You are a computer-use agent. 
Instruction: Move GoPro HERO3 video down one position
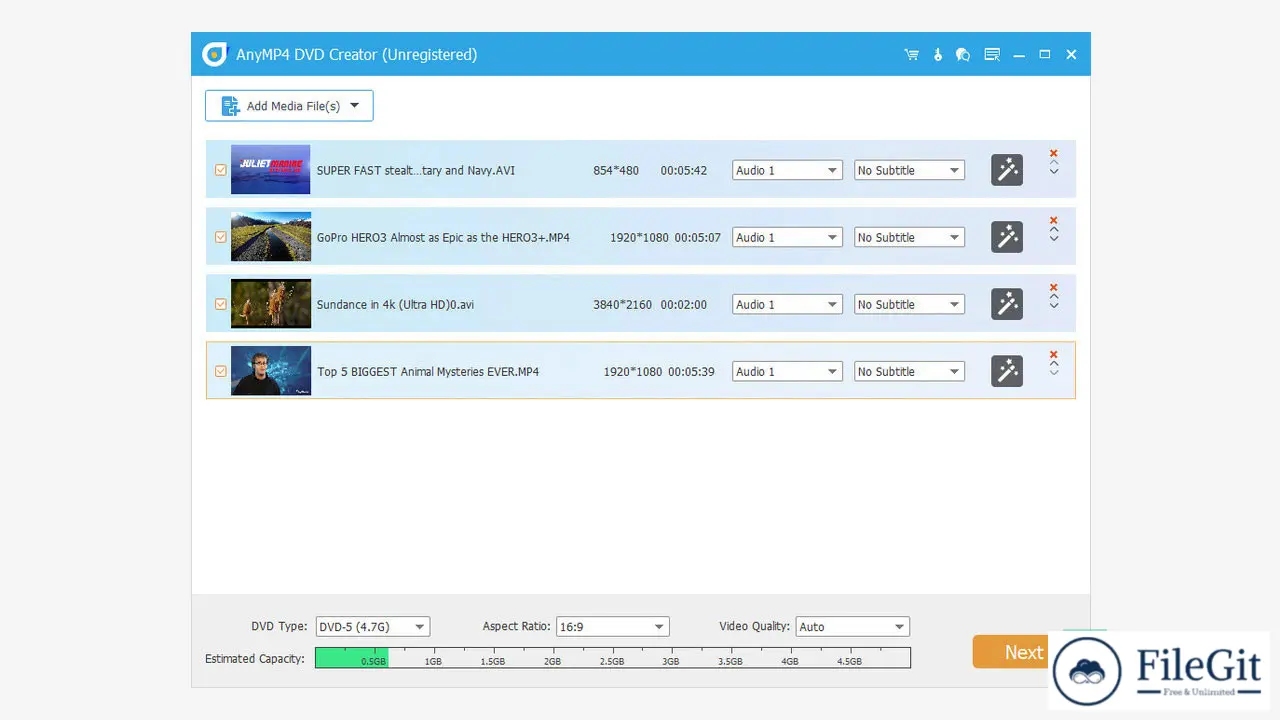coord(1054,239)
